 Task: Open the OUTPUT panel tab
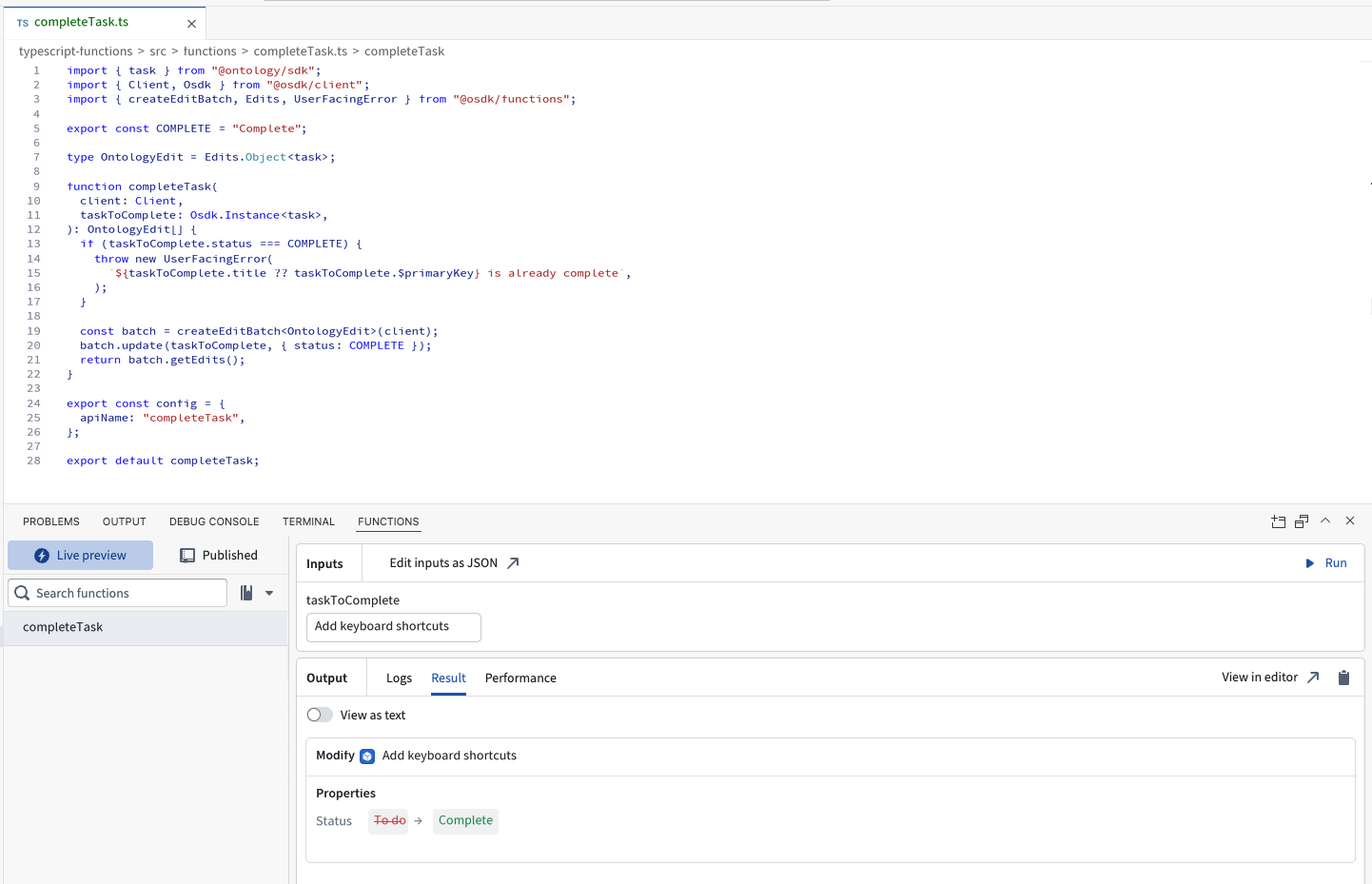coord(125,521)
